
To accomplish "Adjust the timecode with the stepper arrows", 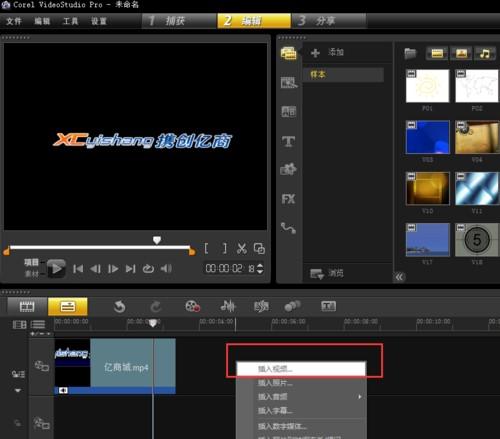I will 260,268.
